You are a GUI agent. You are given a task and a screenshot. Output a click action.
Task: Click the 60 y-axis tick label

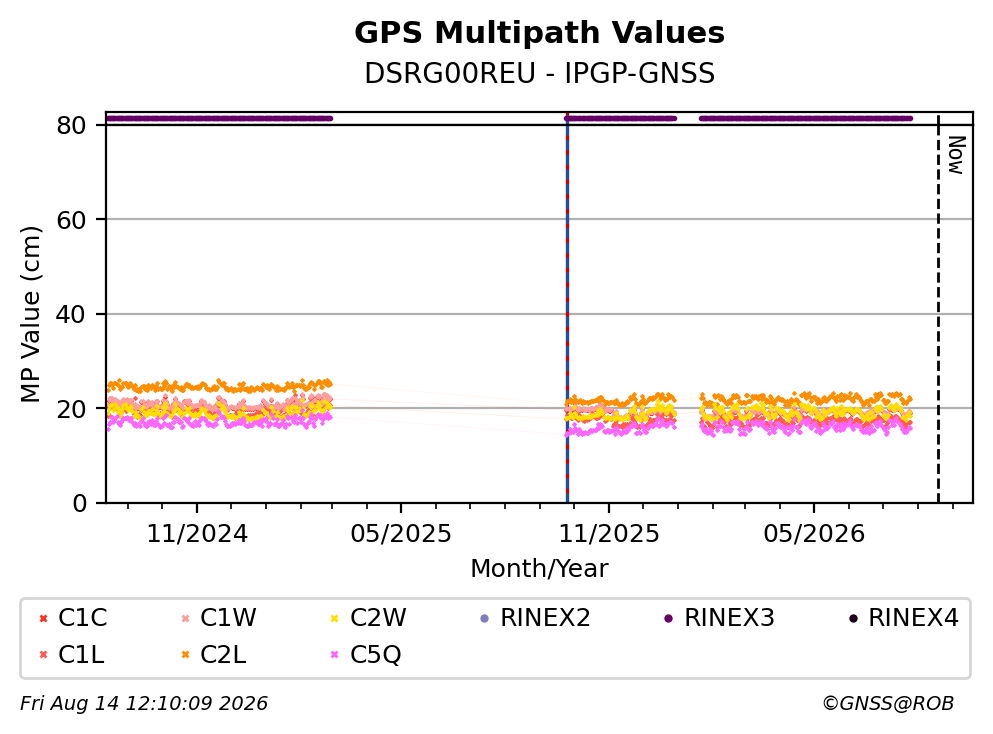[x=71, y=220]
